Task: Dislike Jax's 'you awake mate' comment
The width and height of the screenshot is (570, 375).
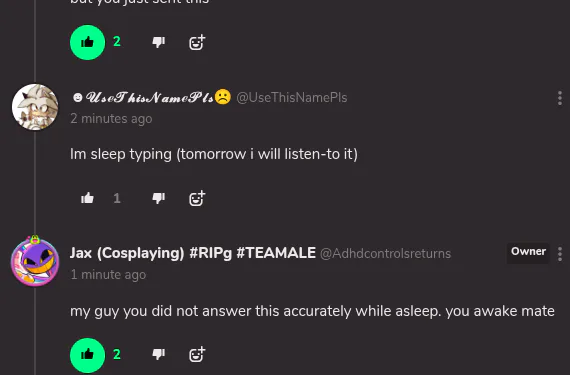Action: tap(158, 354)
